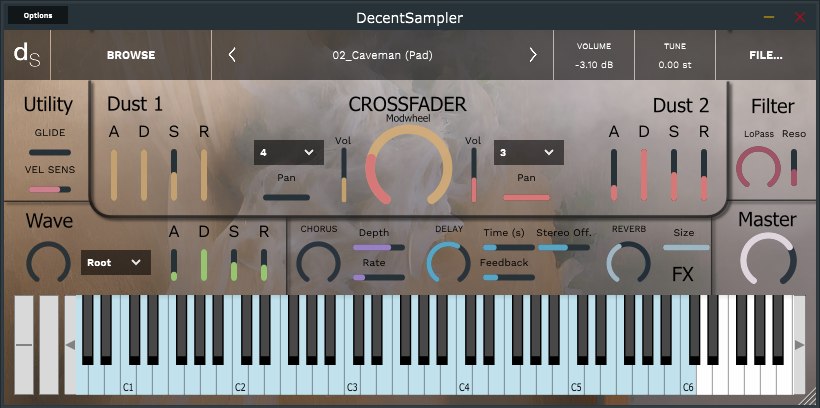Adjust the Wave Sustain slider
820x408 pixels.
pos(234,265)
